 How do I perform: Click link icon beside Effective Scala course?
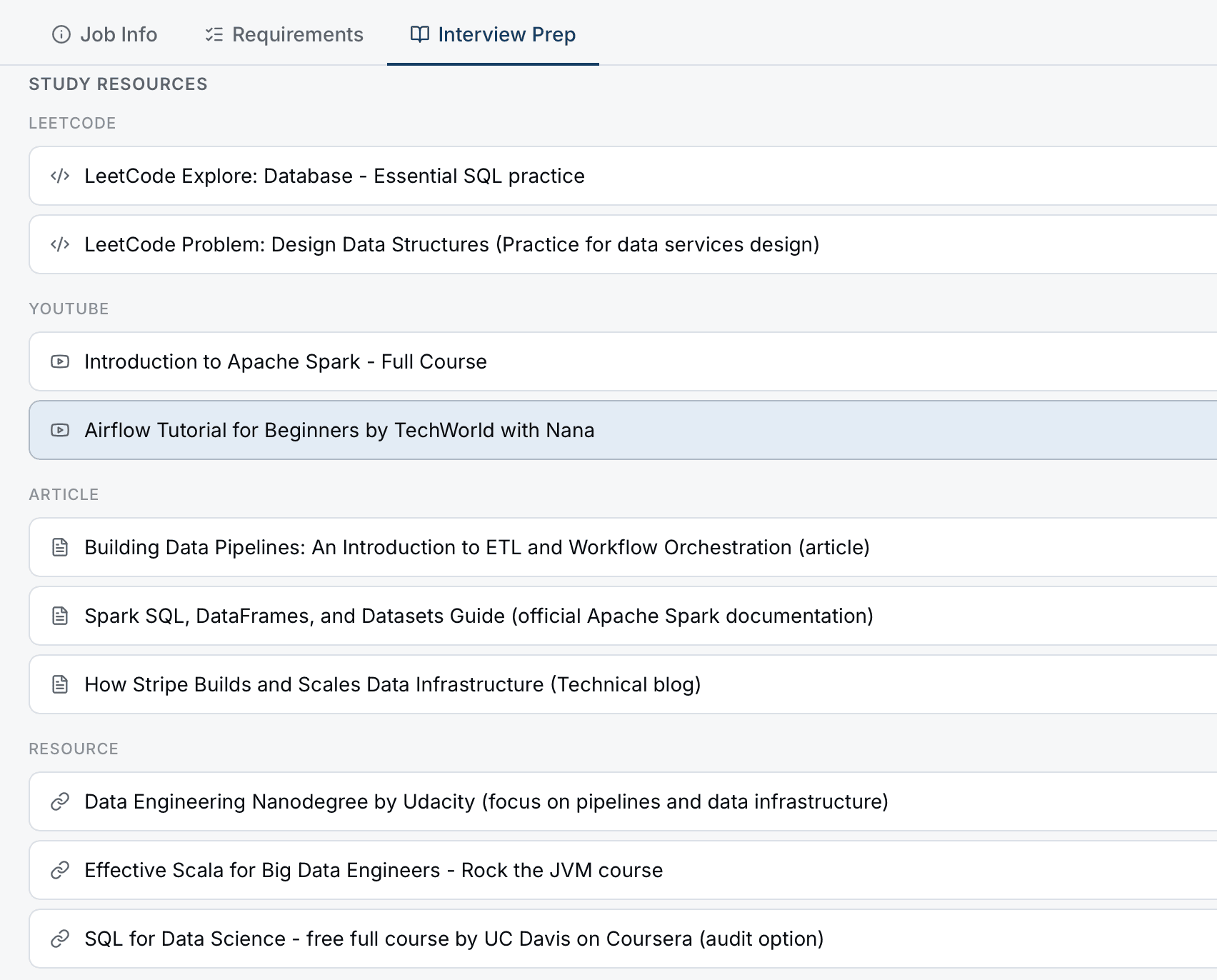pos(60,870)
